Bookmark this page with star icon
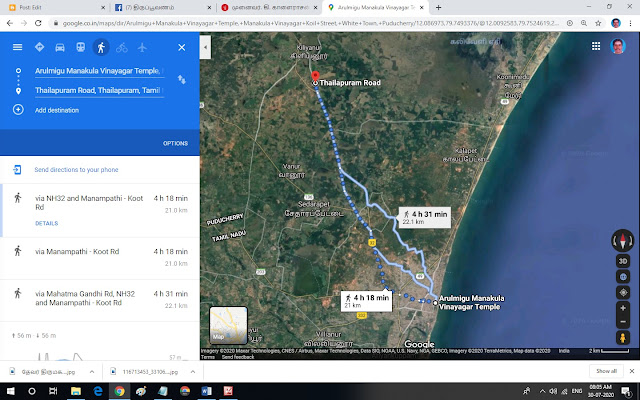 [x=598, y=23]
